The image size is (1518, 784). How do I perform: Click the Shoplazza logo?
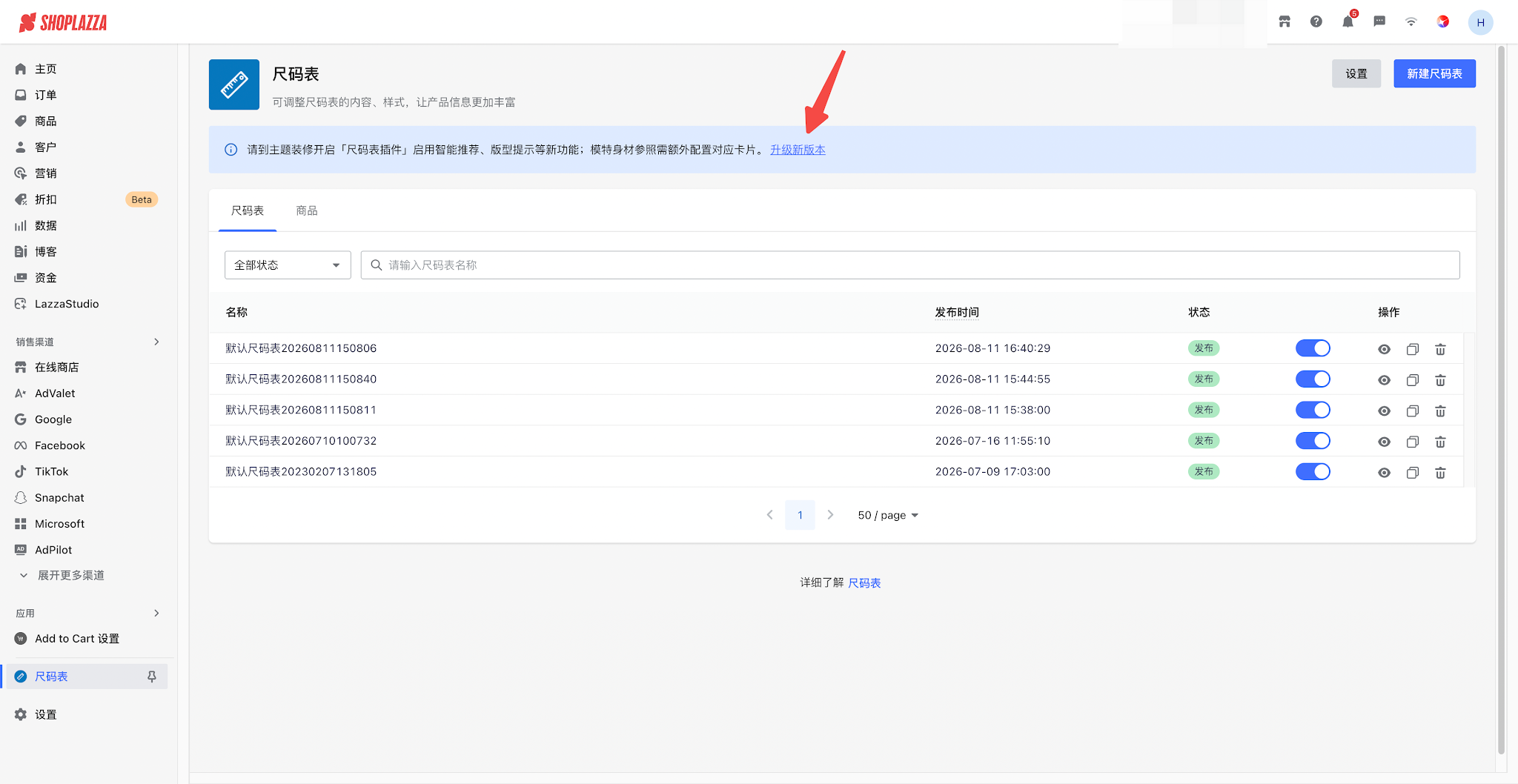[63, 23]
